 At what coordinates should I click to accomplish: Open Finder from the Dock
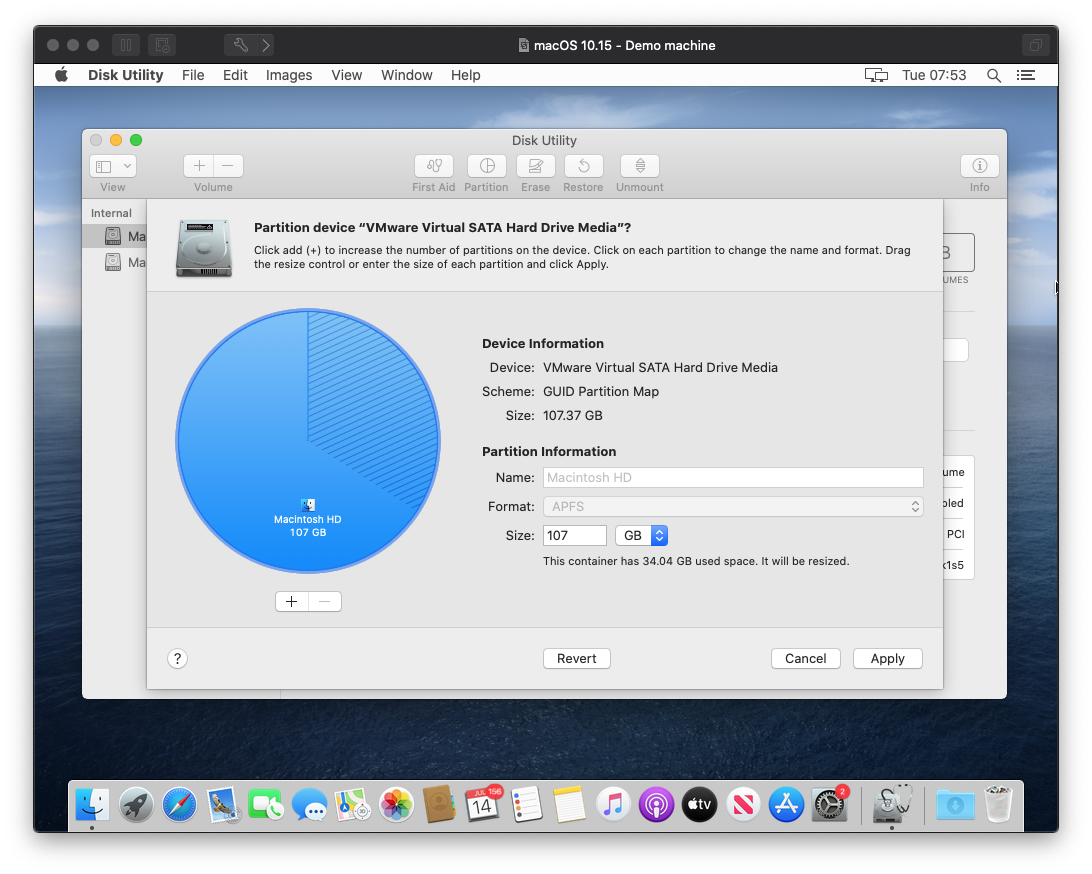[92, 805]
